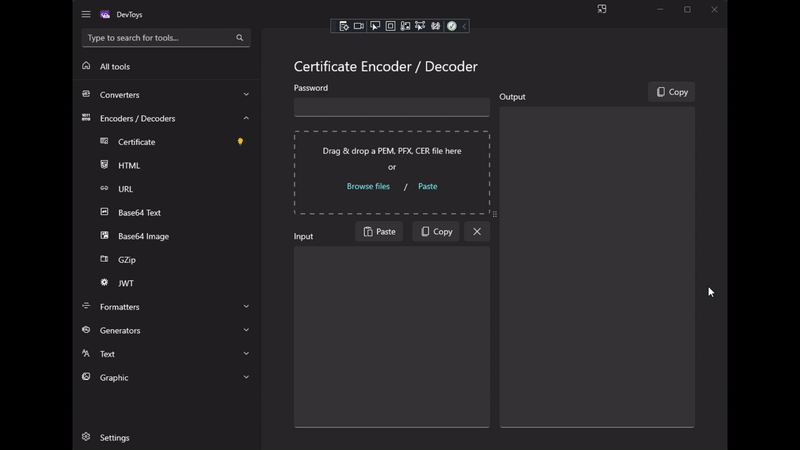Click the URL link icon

(104, 188)
